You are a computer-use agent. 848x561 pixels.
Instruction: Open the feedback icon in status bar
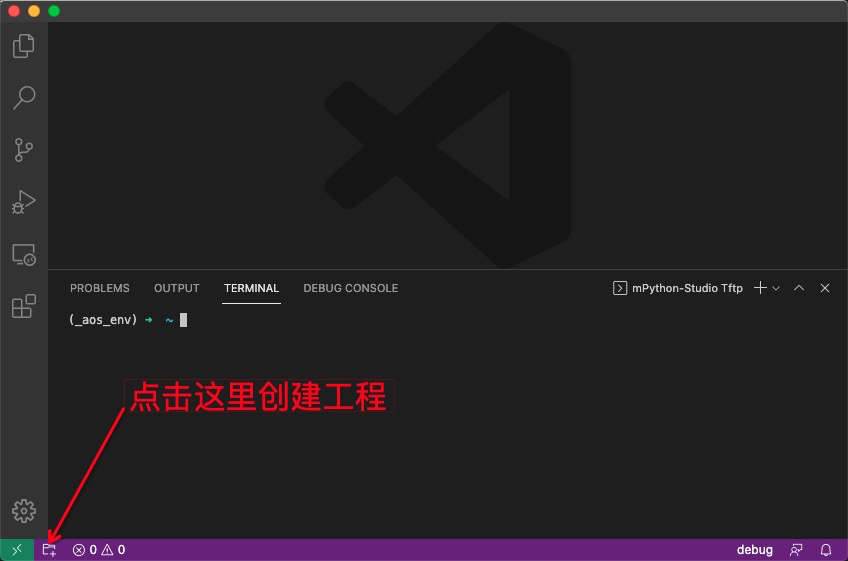796,550
